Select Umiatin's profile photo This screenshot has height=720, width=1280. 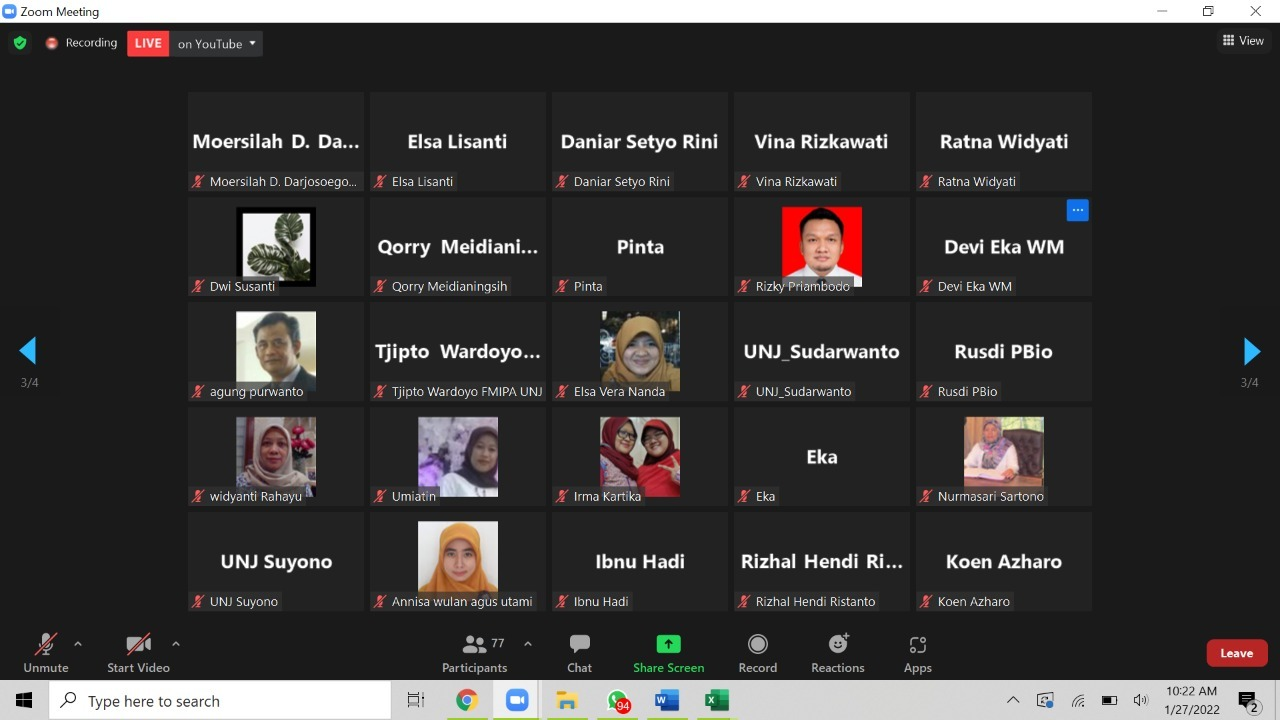tap(458, 456)
